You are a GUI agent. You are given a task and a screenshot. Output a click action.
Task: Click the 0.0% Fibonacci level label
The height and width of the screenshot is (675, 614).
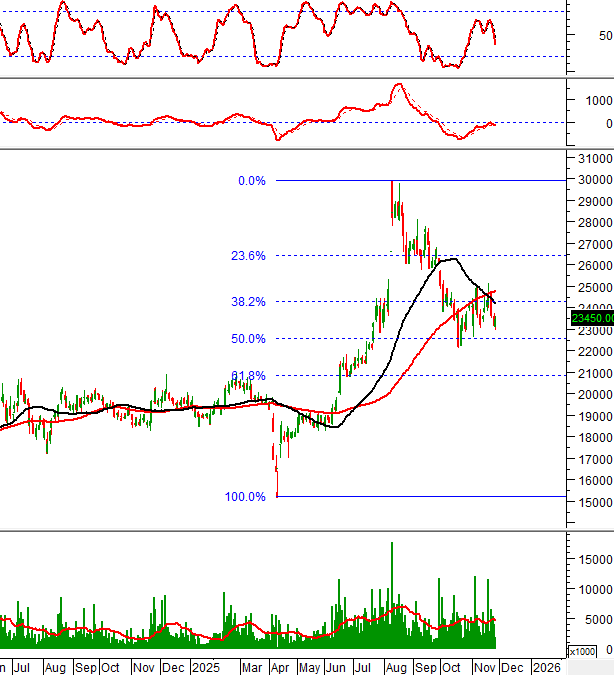252,181
